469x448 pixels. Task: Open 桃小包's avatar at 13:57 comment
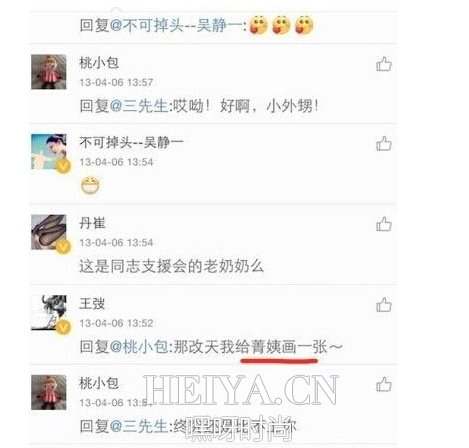tap(49, 72)
